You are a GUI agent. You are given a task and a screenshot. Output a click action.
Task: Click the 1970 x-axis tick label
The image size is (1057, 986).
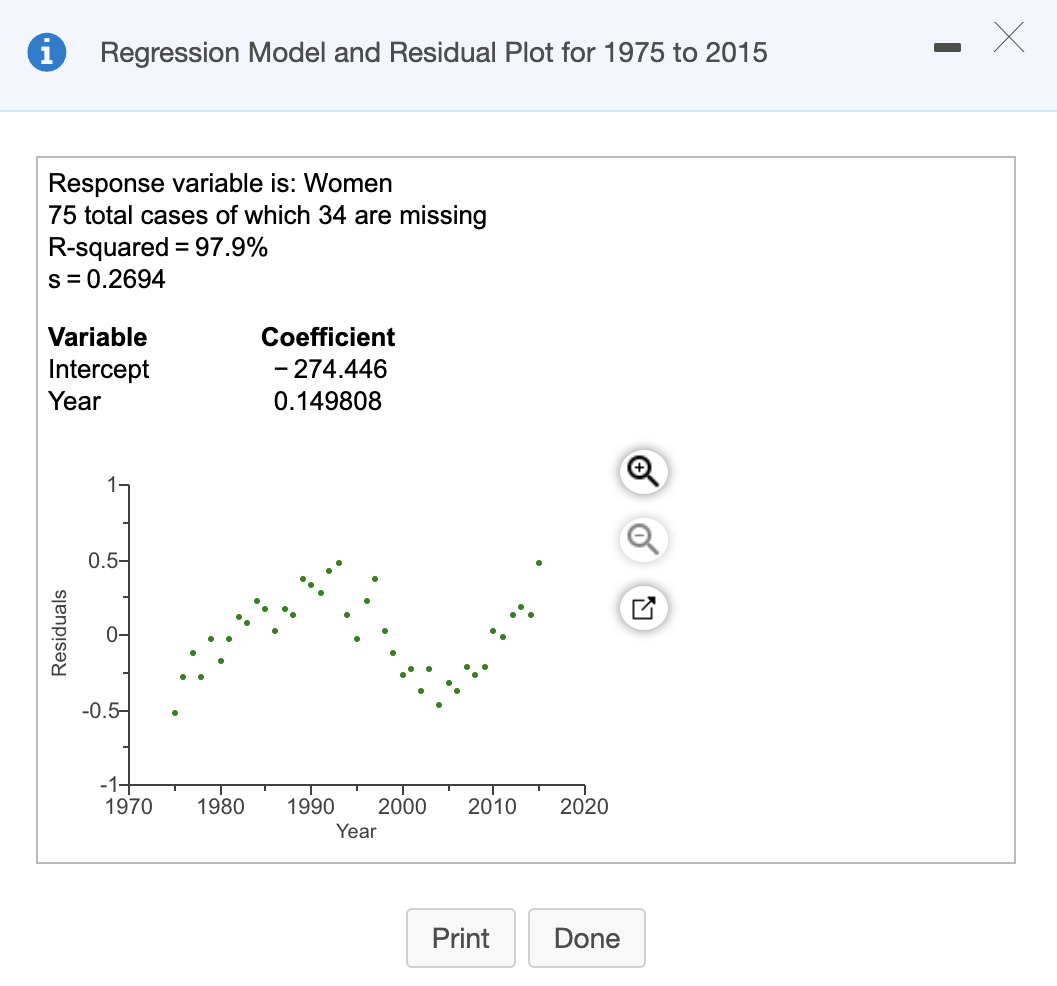pyautogui.click(x=129, y=806)
